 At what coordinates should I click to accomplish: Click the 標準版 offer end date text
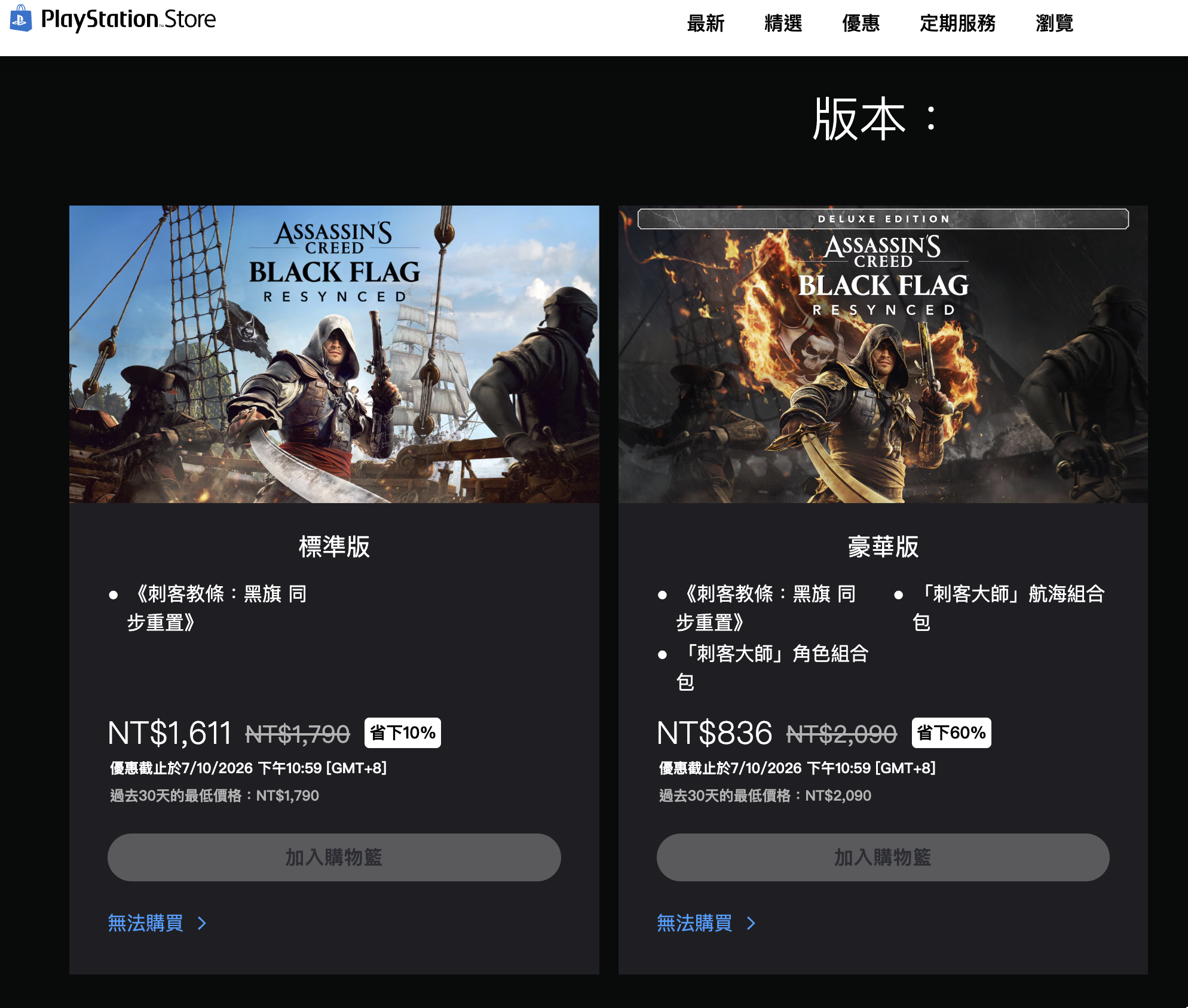pyautogui.click(x=249, y=768)
